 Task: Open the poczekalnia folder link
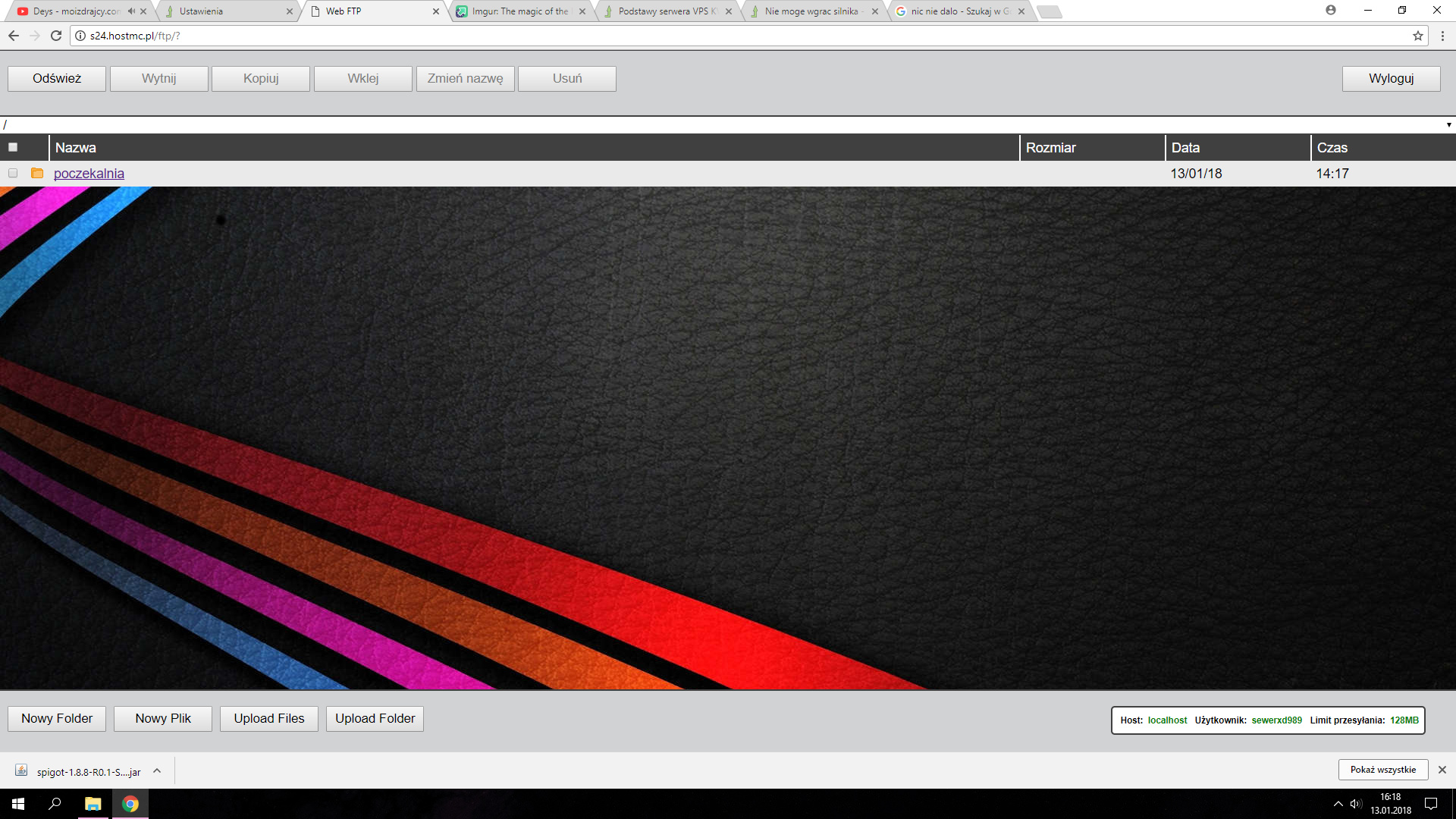click(89, 174)
